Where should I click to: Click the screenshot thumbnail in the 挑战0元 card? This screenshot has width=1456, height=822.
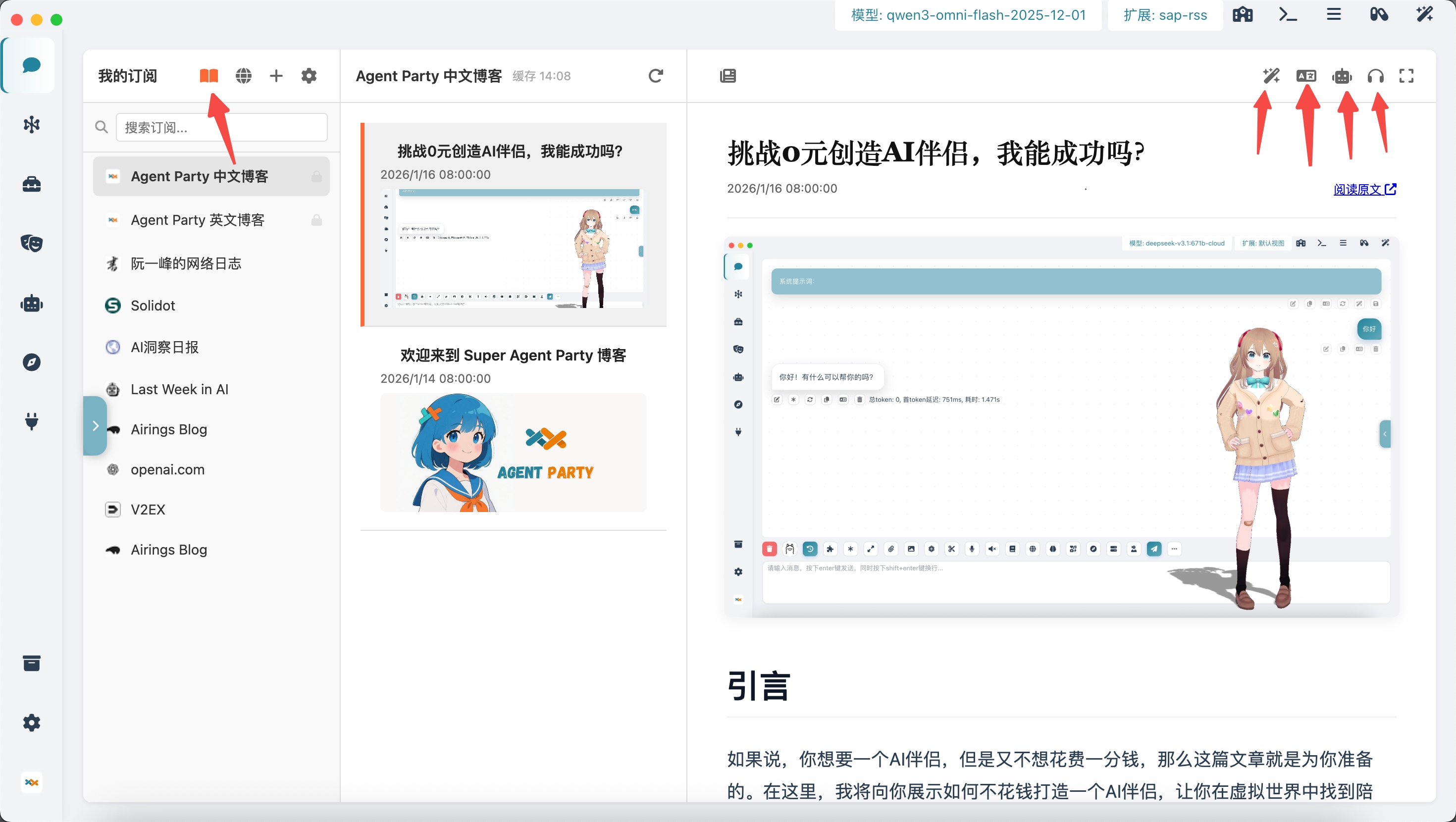(x=513, y=249)
